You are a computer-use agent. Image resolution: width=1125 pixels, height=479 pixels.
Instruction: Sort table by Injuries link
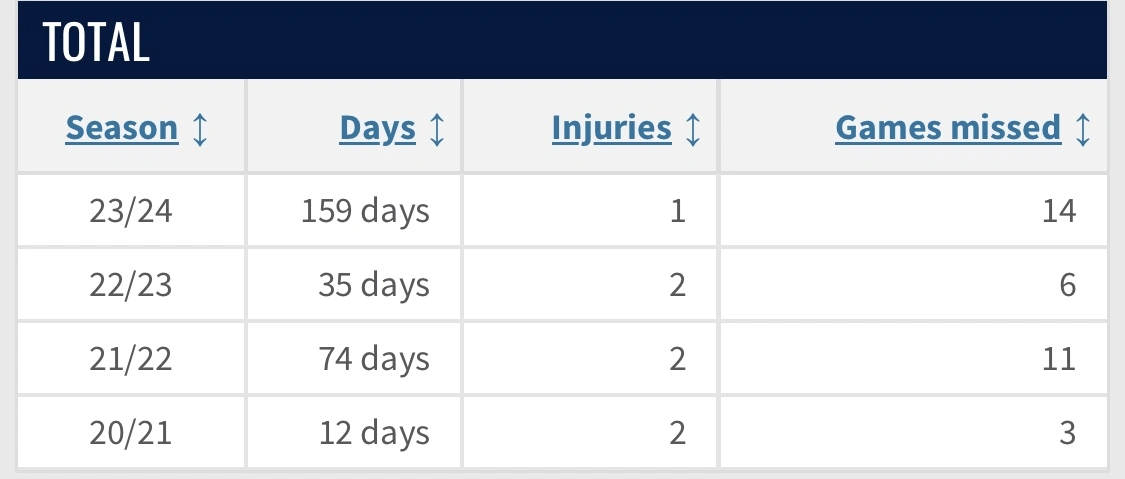pos(611,129)
